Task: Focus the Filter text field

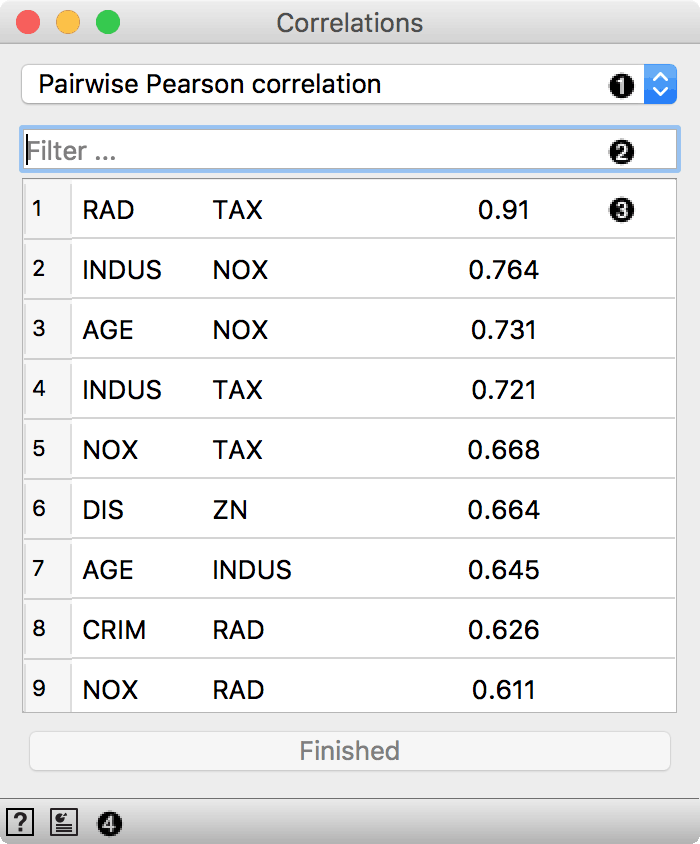Action: pos(310,151)
